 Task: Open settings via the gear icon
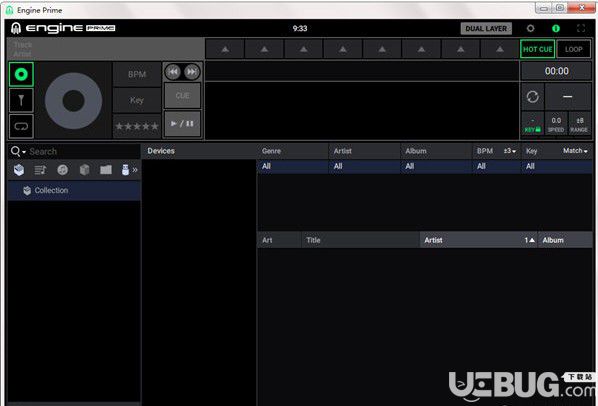point(530,29)
